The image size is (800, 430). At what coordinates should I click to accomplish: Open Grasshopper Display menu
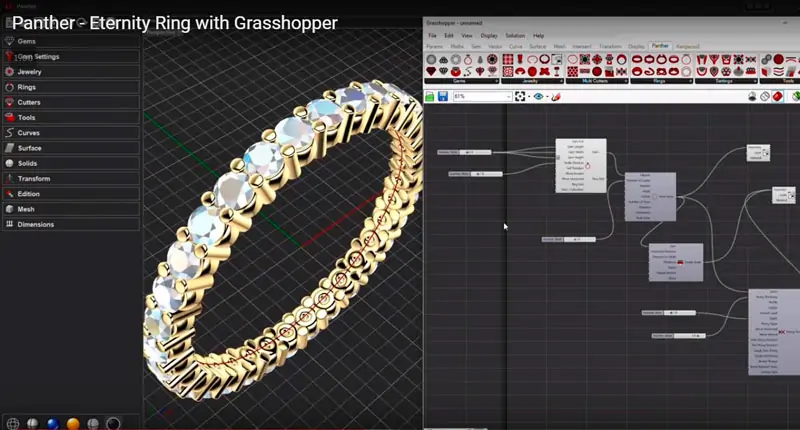click(489, 36)
